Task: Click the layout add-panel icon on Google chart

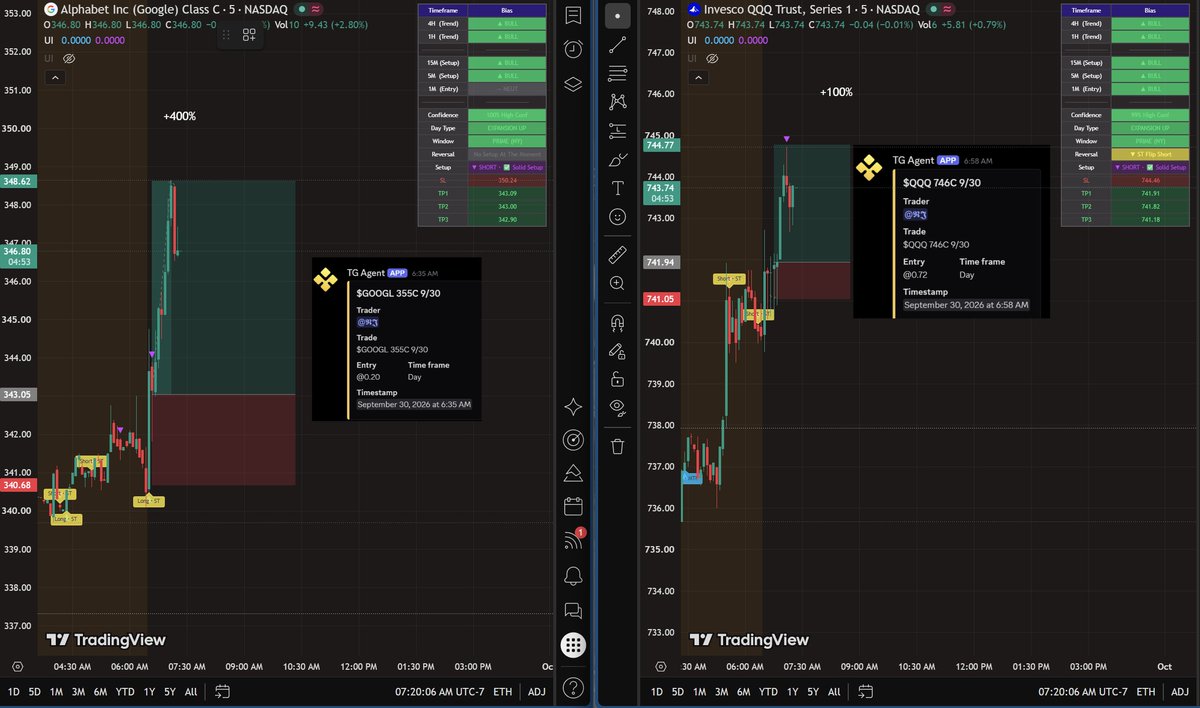Action: (249, 35)
